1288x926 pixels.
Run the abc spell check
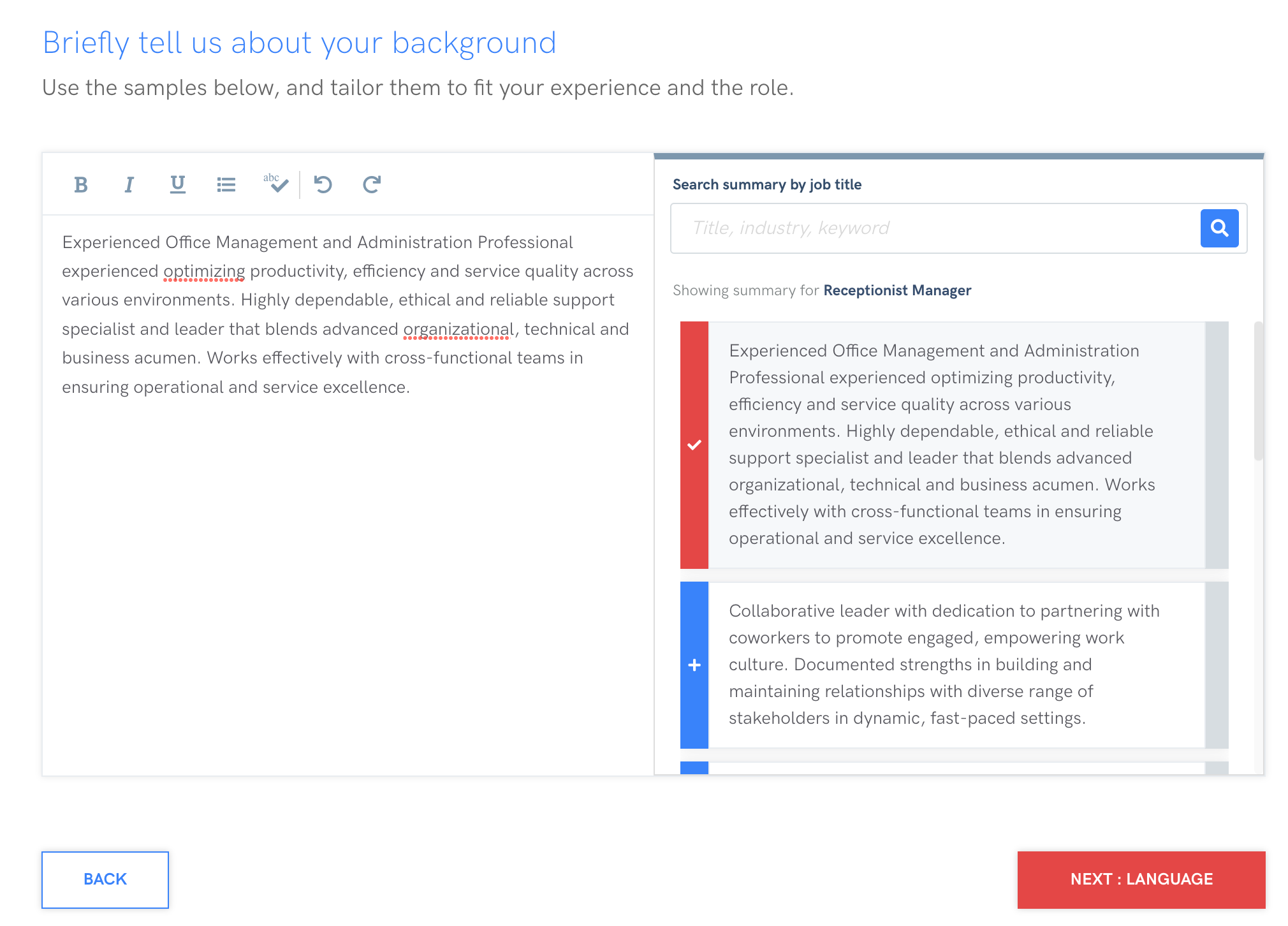[275, 184]
